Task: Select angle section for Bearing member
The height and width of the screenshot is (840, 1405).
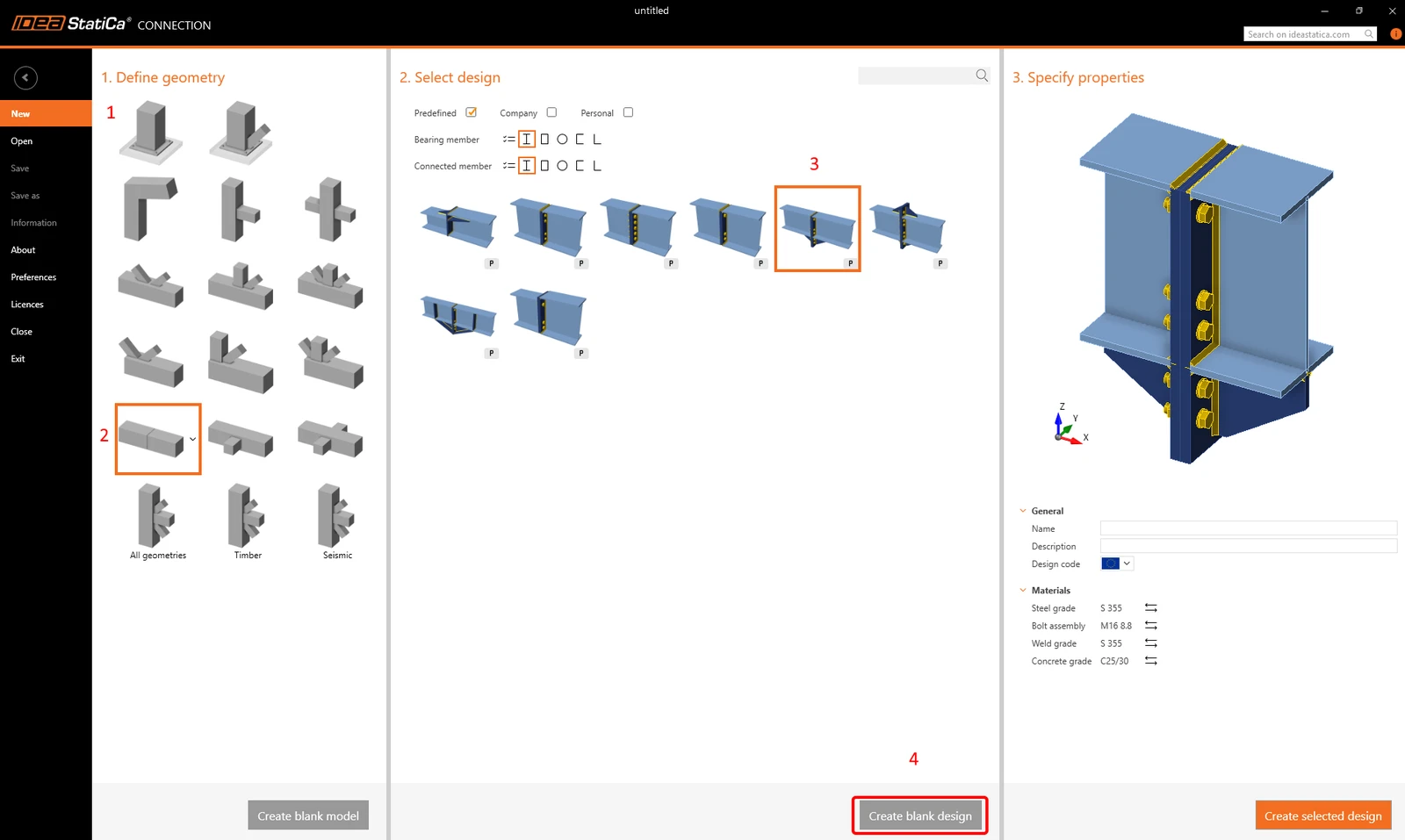Action: click(x=597, y=140)
